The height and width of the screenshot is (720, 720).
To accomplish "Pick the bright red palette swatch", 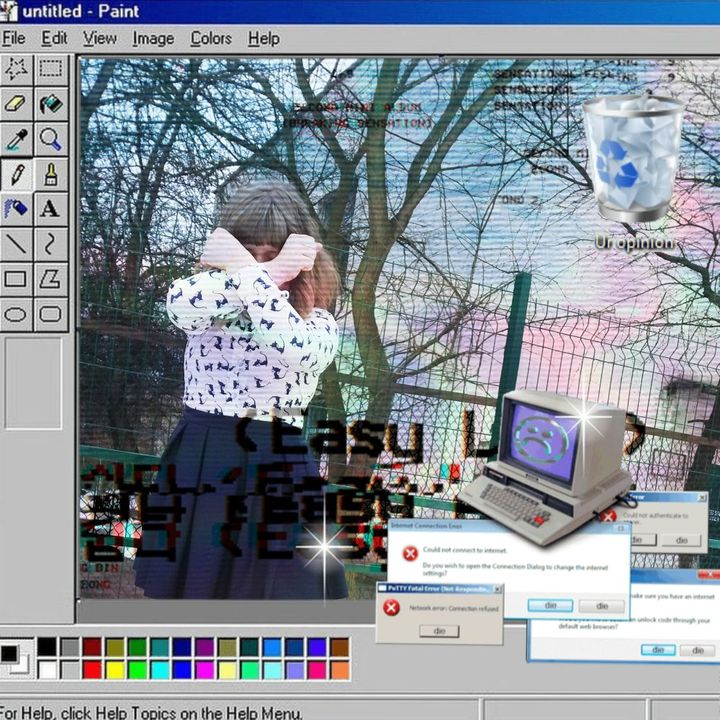I will point(92,669).
